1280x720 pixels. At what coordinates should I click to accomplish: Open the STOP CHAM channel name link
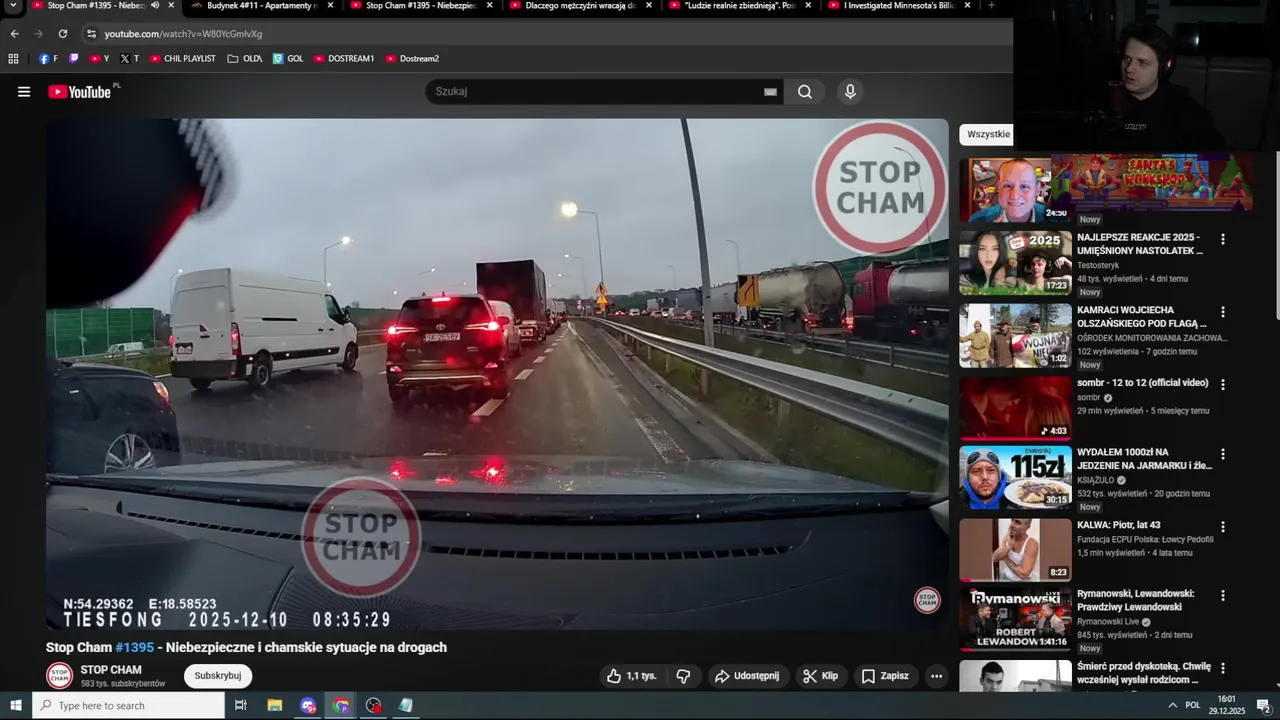[x=111, y=670]
